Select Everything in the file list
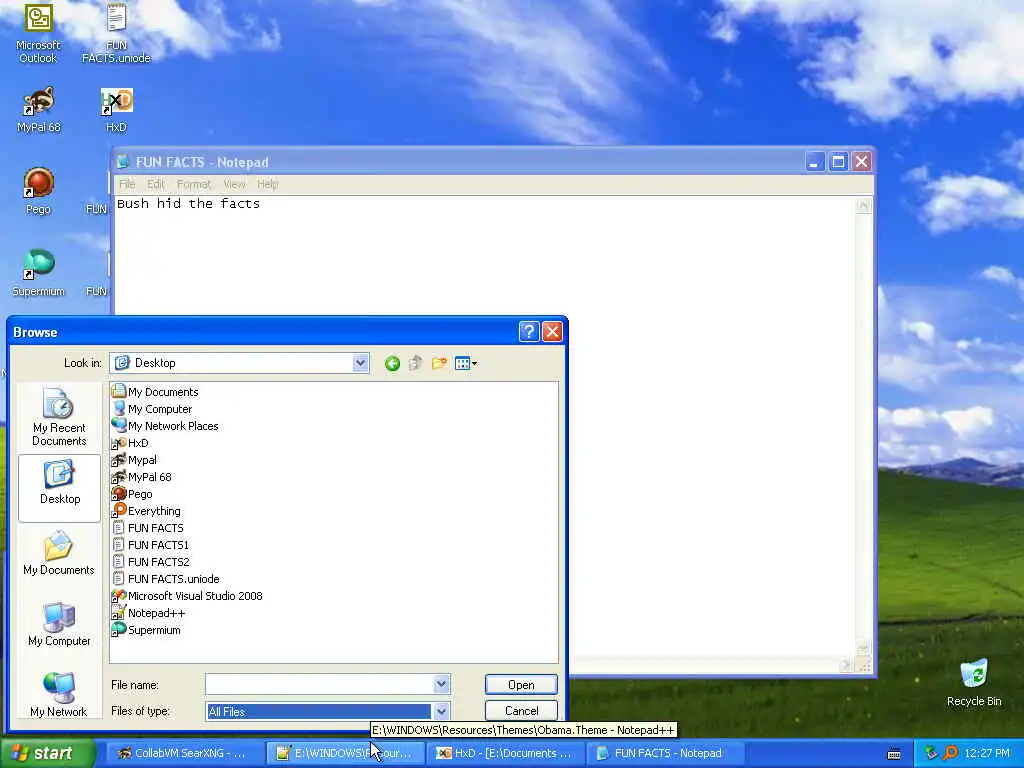1024x768 pixels. pos(146,511)
